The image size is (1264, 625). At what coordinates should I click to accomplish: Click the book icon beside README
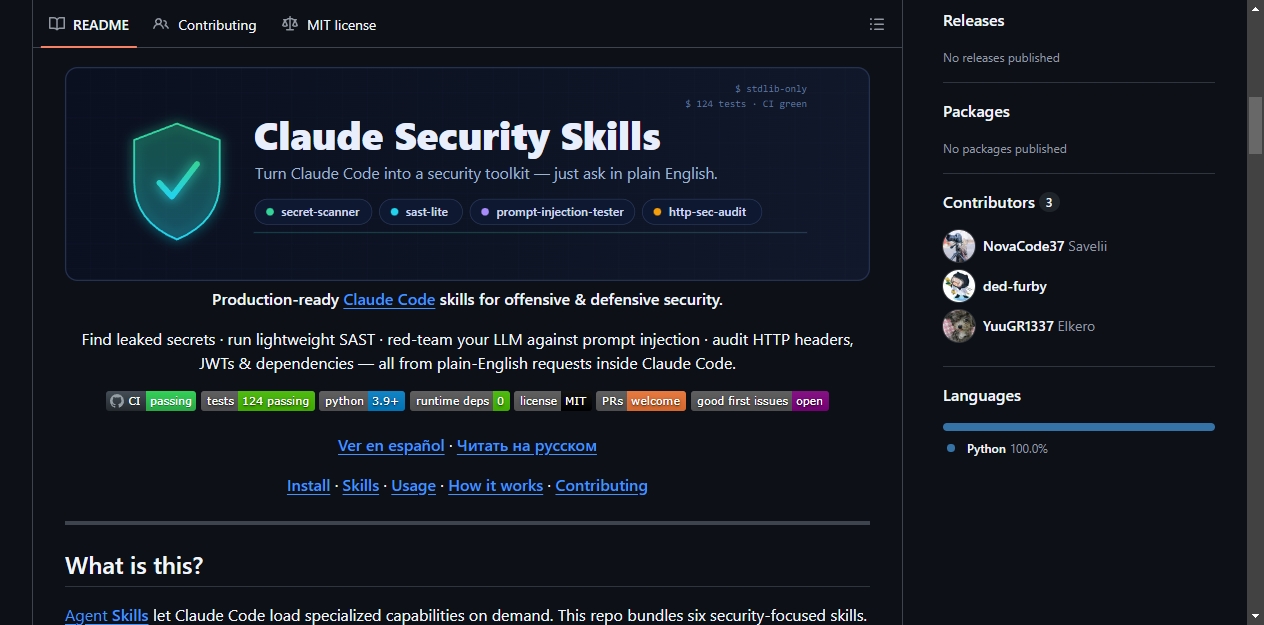click(x=58, y=24)
